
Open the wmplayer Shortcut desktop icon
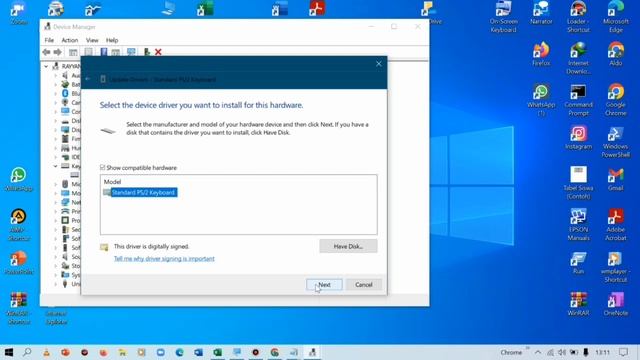click(x=616, y=267)
